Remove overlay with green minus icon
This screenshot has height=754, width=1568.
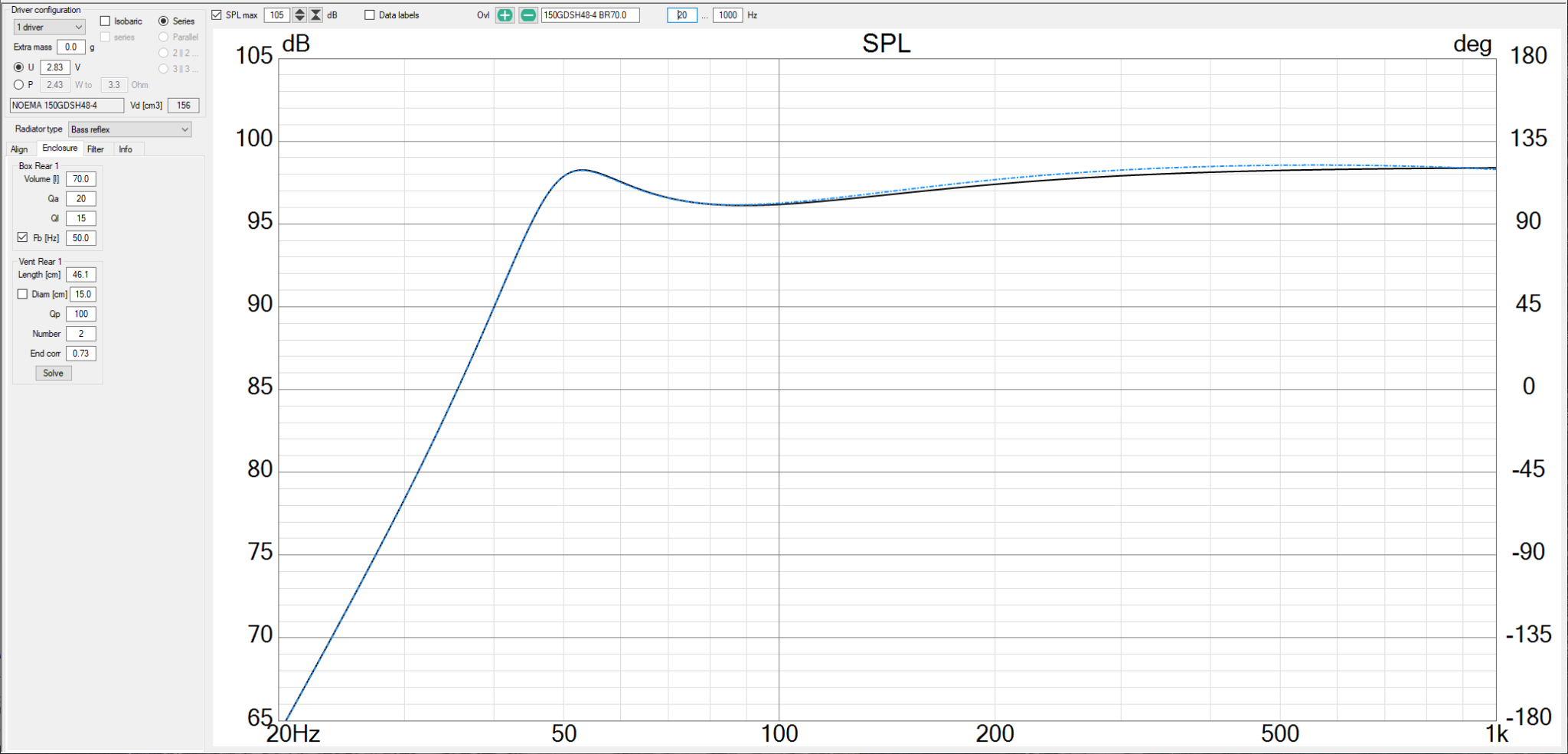(528, 15)
